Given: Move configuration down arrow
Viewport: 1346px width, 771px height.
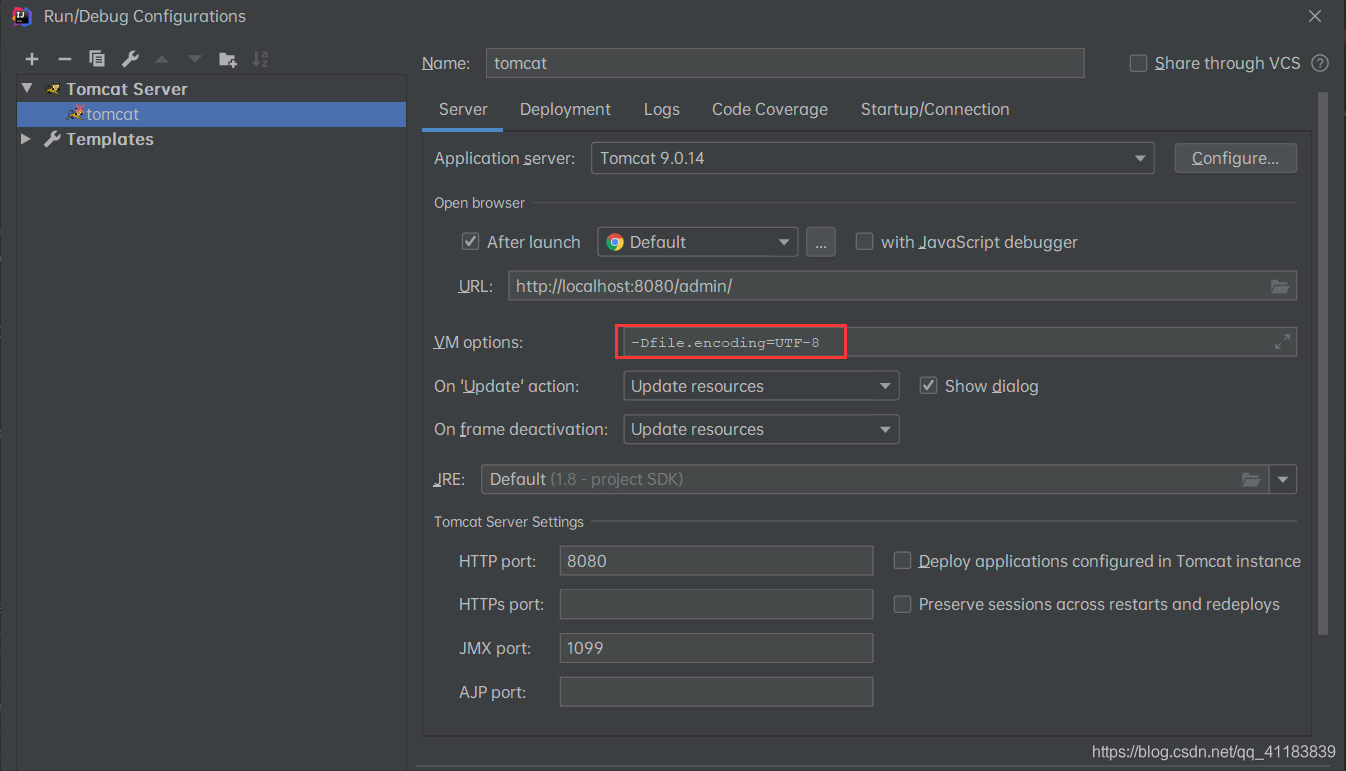Looking at the screenshot, I should coord(195,59).
